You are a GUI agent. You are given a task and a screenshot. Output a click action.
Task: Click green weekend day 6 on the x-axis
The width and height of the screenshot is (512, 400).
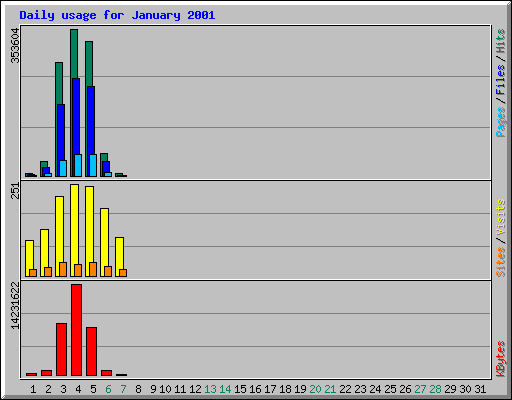click(x=108, y=389)
